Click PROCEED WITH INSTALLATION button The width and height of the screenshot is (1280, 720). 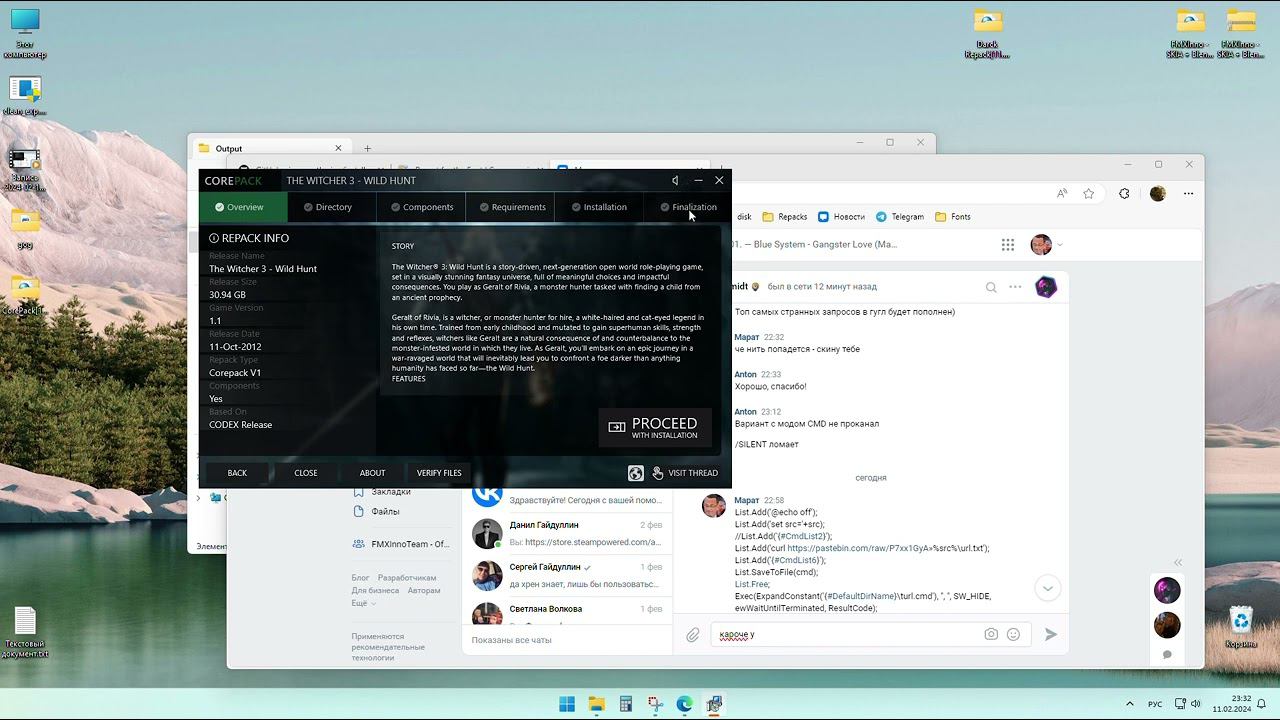point(655,427)
